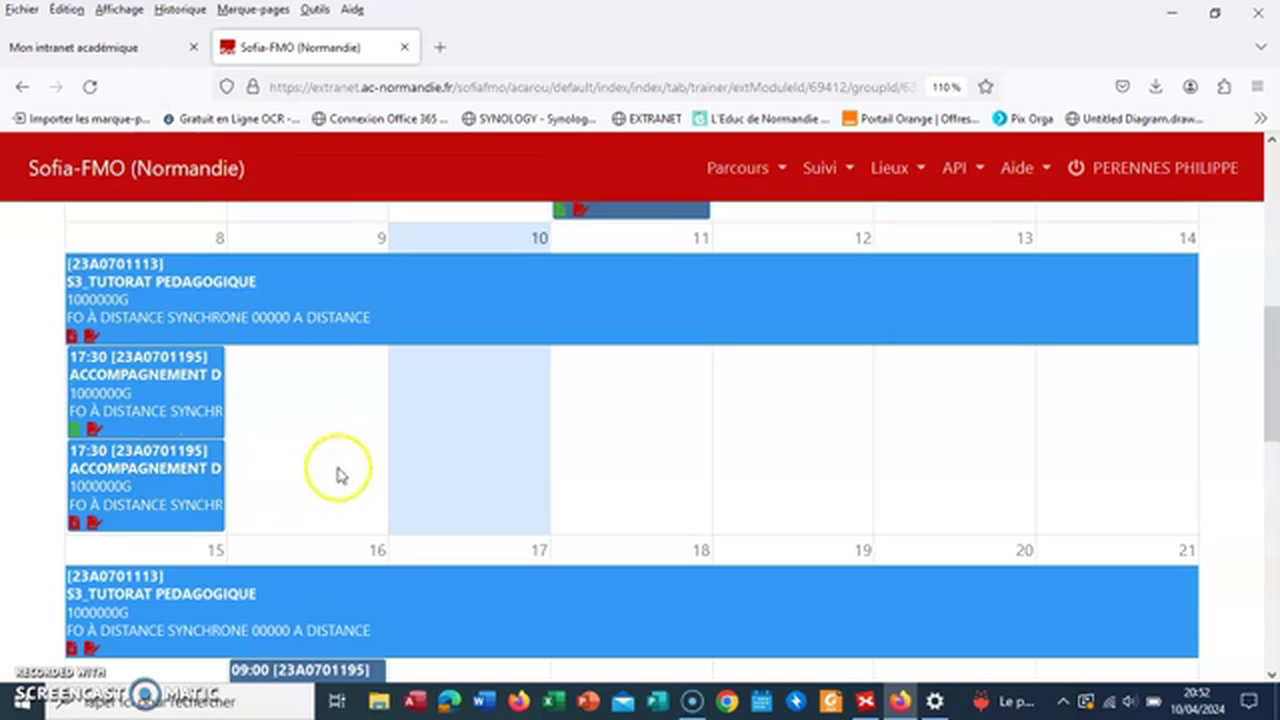The height and width of the screenshot is (720, 1280).
Task: Open the Firefox account icon
Action: coord(1190,87)
